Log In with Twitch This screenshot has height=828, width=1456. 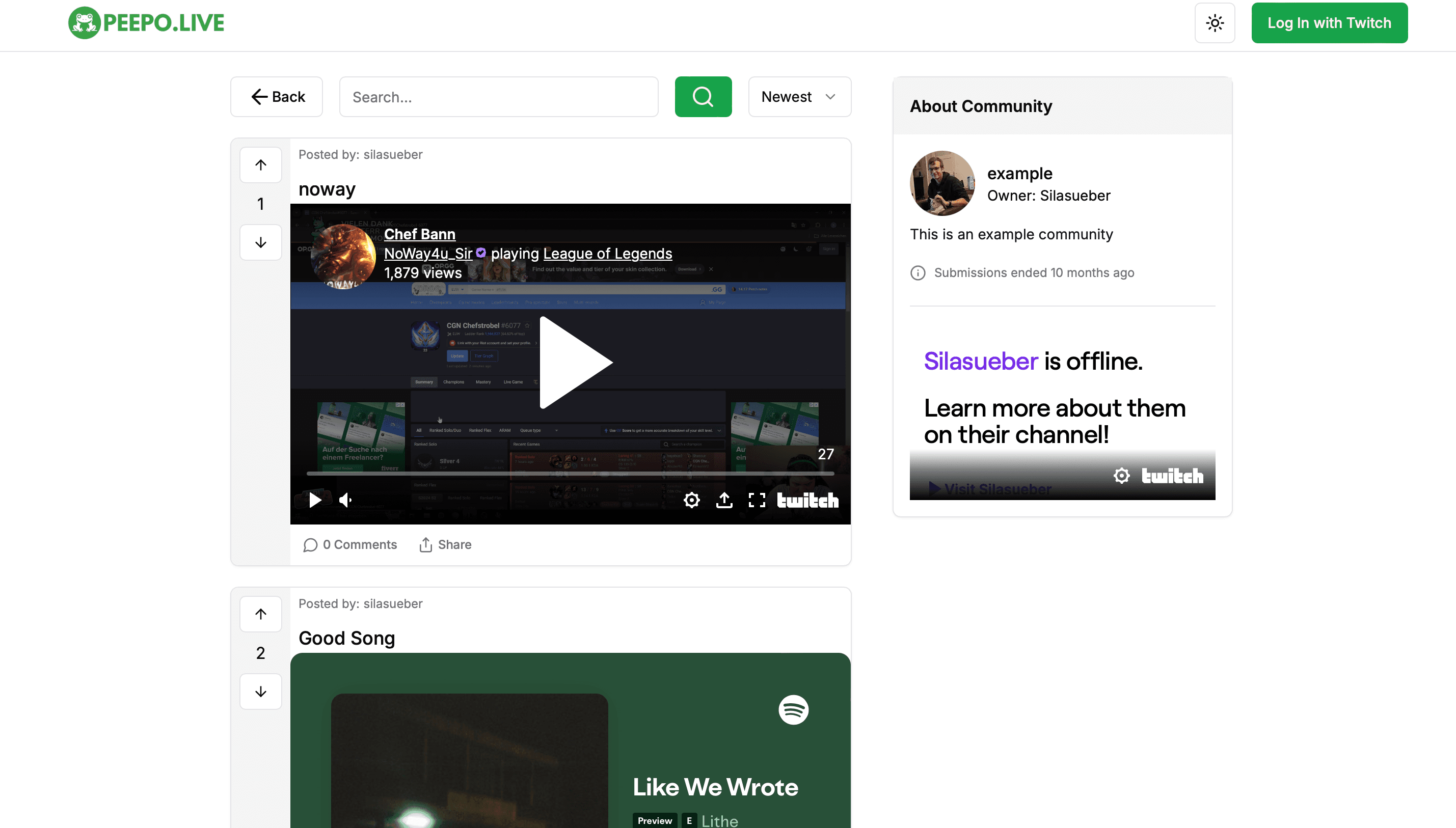pos(1329,23)
